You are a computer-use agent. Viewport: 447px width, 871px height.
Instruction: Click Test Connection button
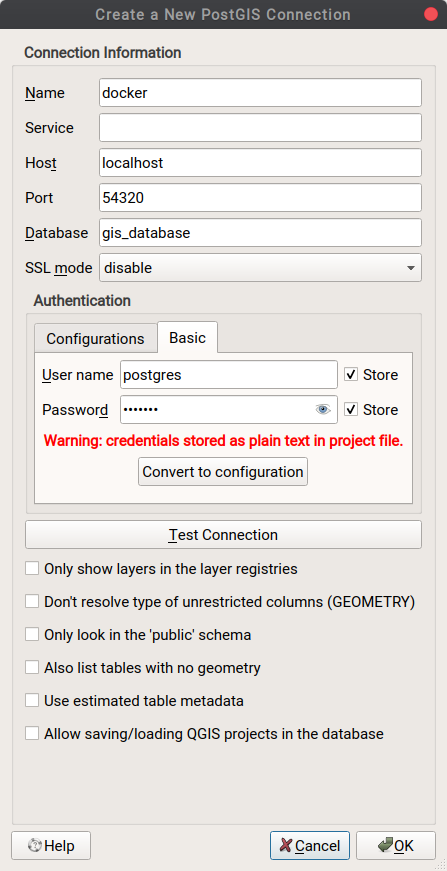[223, 534]
